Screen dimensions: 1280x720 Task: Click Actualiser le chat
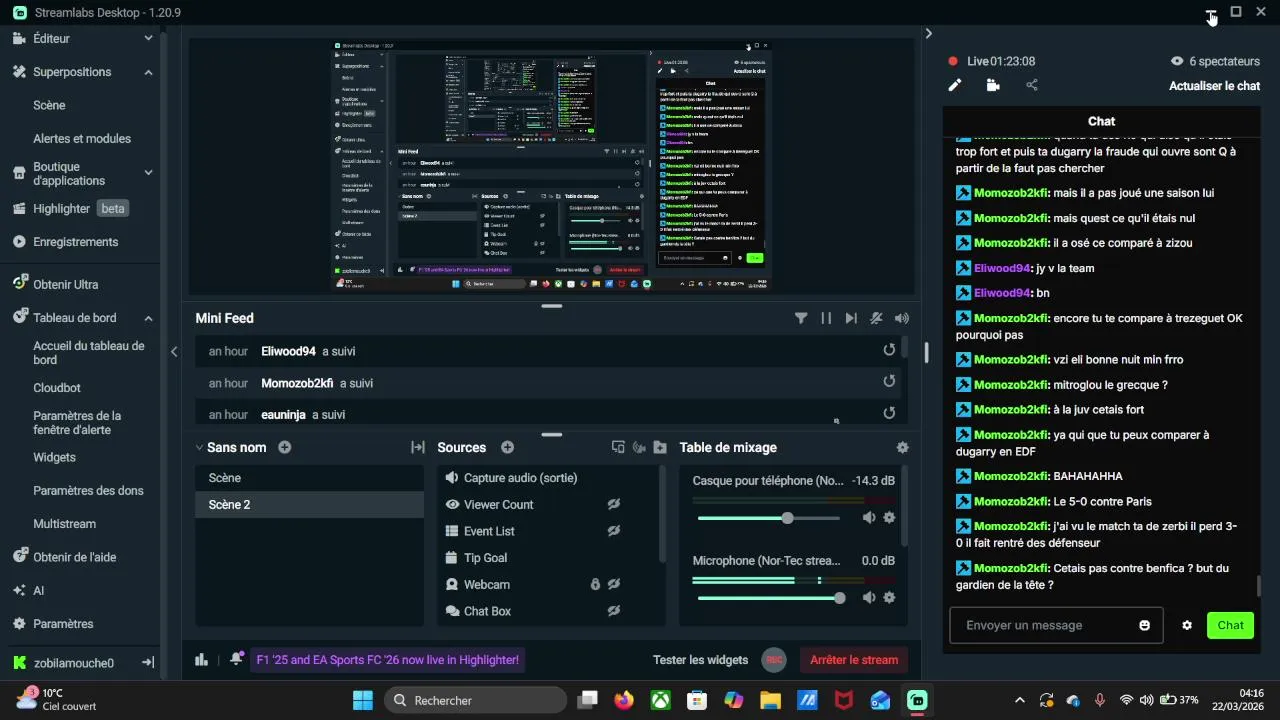pyautogui.click(x=1214, y=86)
